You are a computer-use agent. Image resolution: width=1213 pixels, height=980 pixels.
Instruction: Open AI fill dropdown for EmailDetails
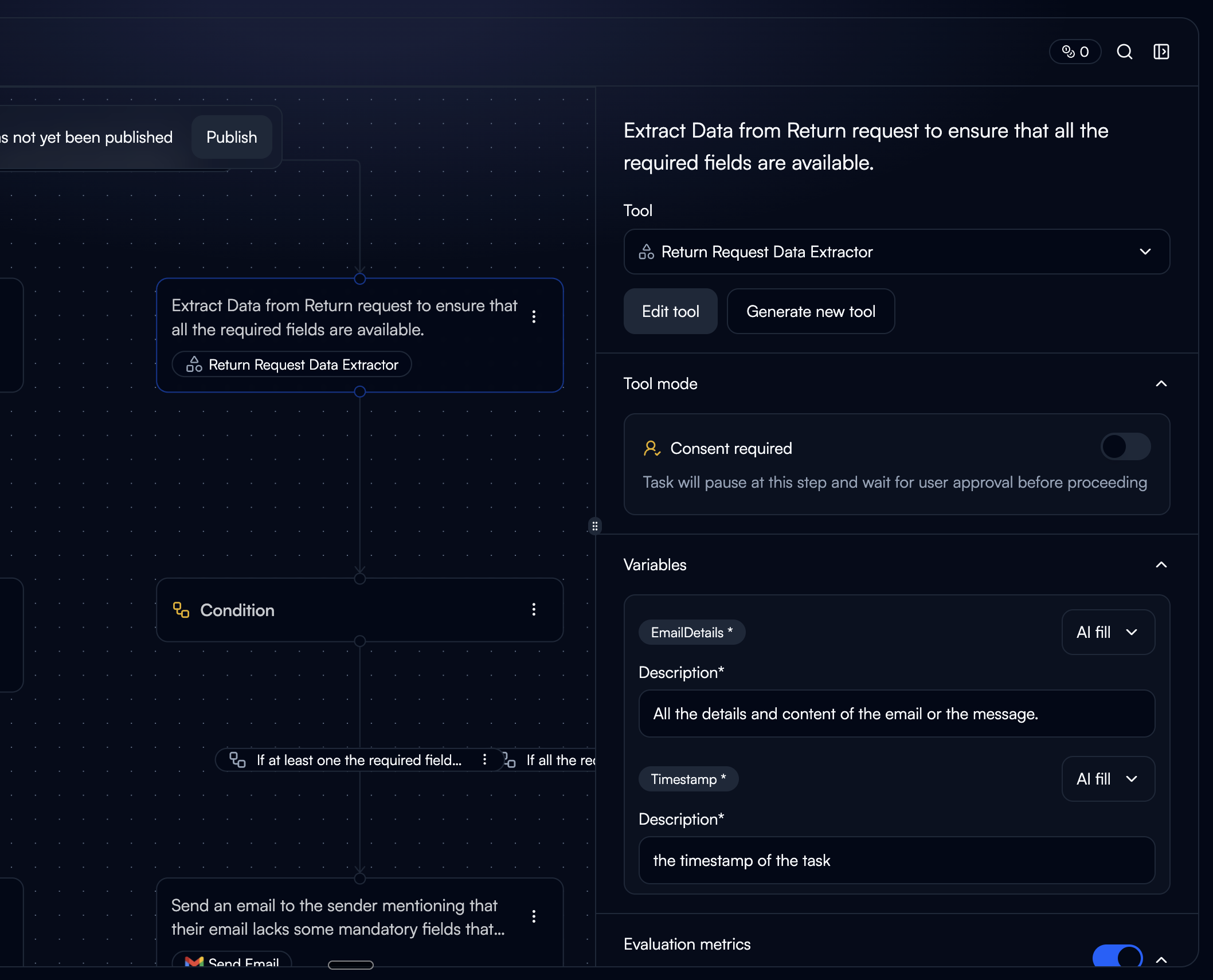pyautogui.click(x=1108, y=632)
